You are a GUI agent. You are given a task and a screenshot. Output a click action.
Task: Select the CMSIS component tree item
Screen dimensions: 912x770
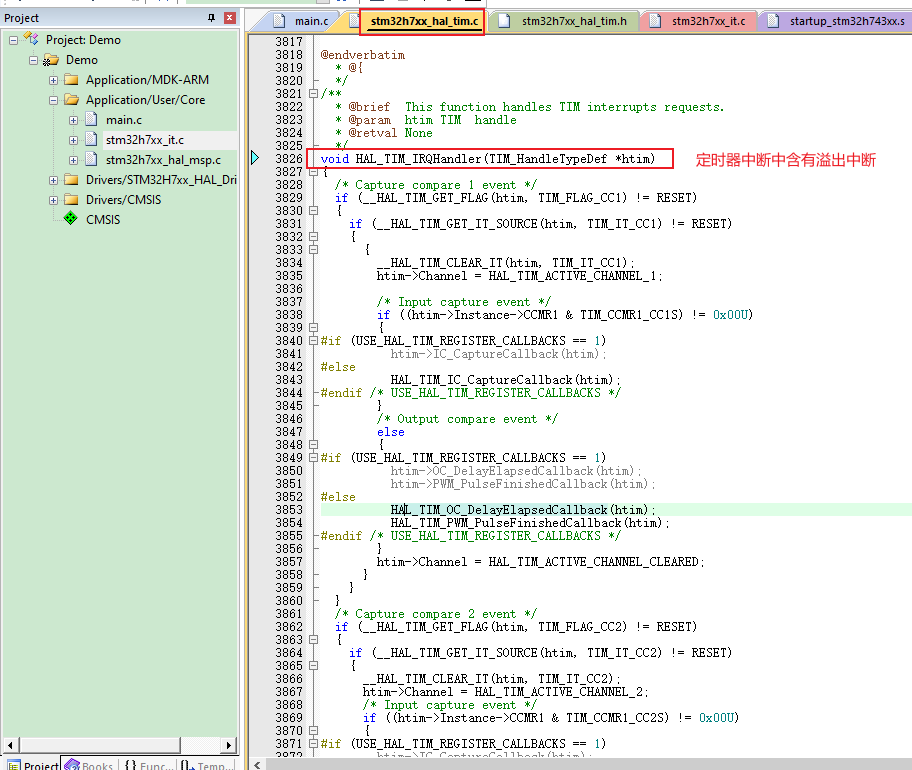103,220
